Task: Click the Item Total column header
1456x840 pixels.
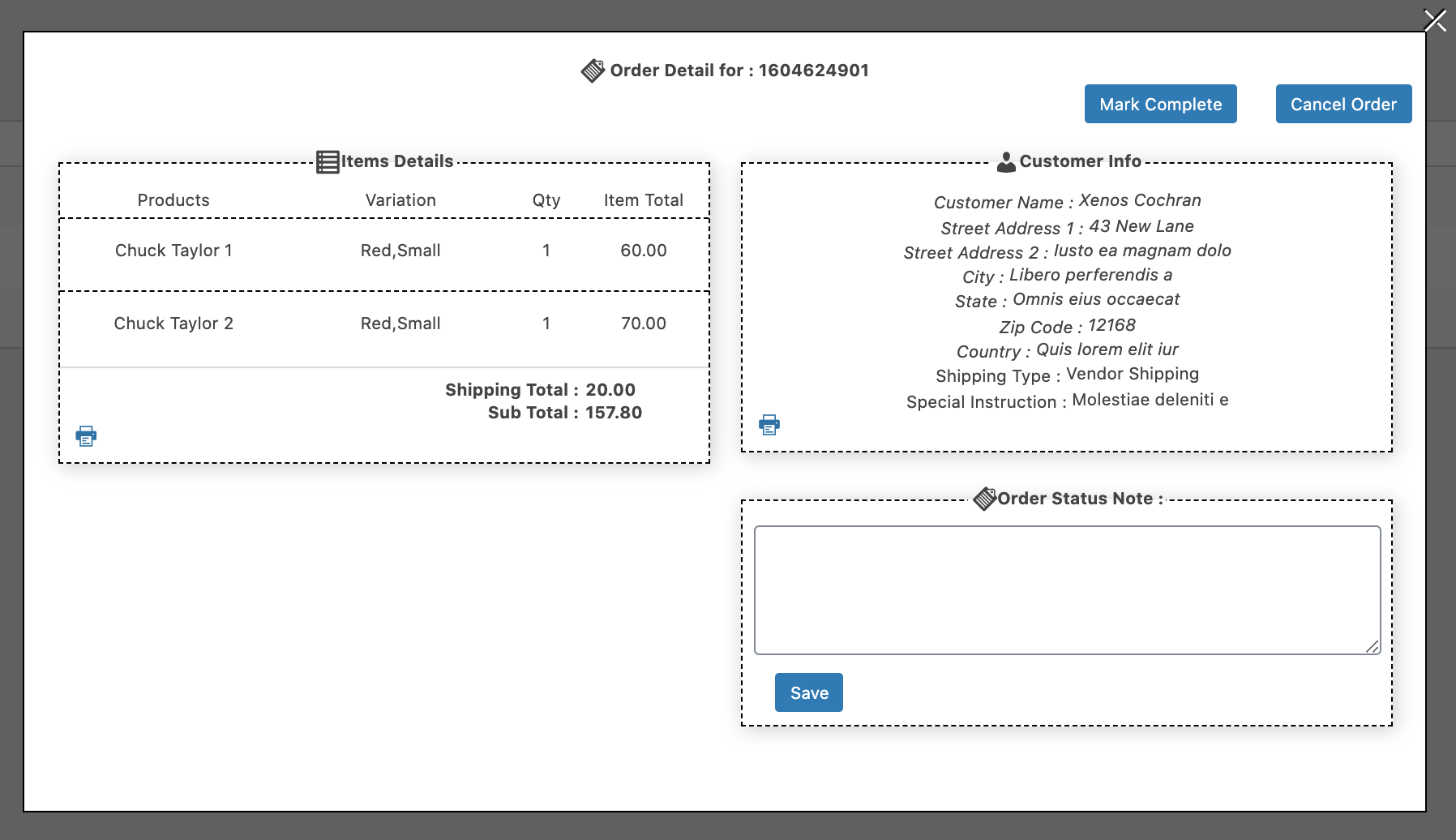Action: pyautogui.click(x=644, y=200)
